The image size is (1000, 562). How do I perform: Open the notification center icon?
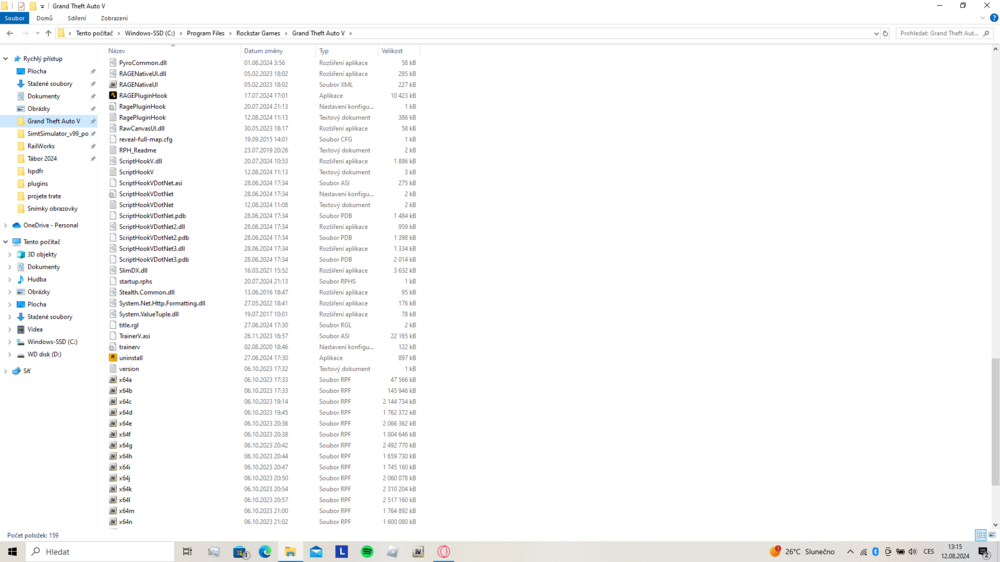984,552
